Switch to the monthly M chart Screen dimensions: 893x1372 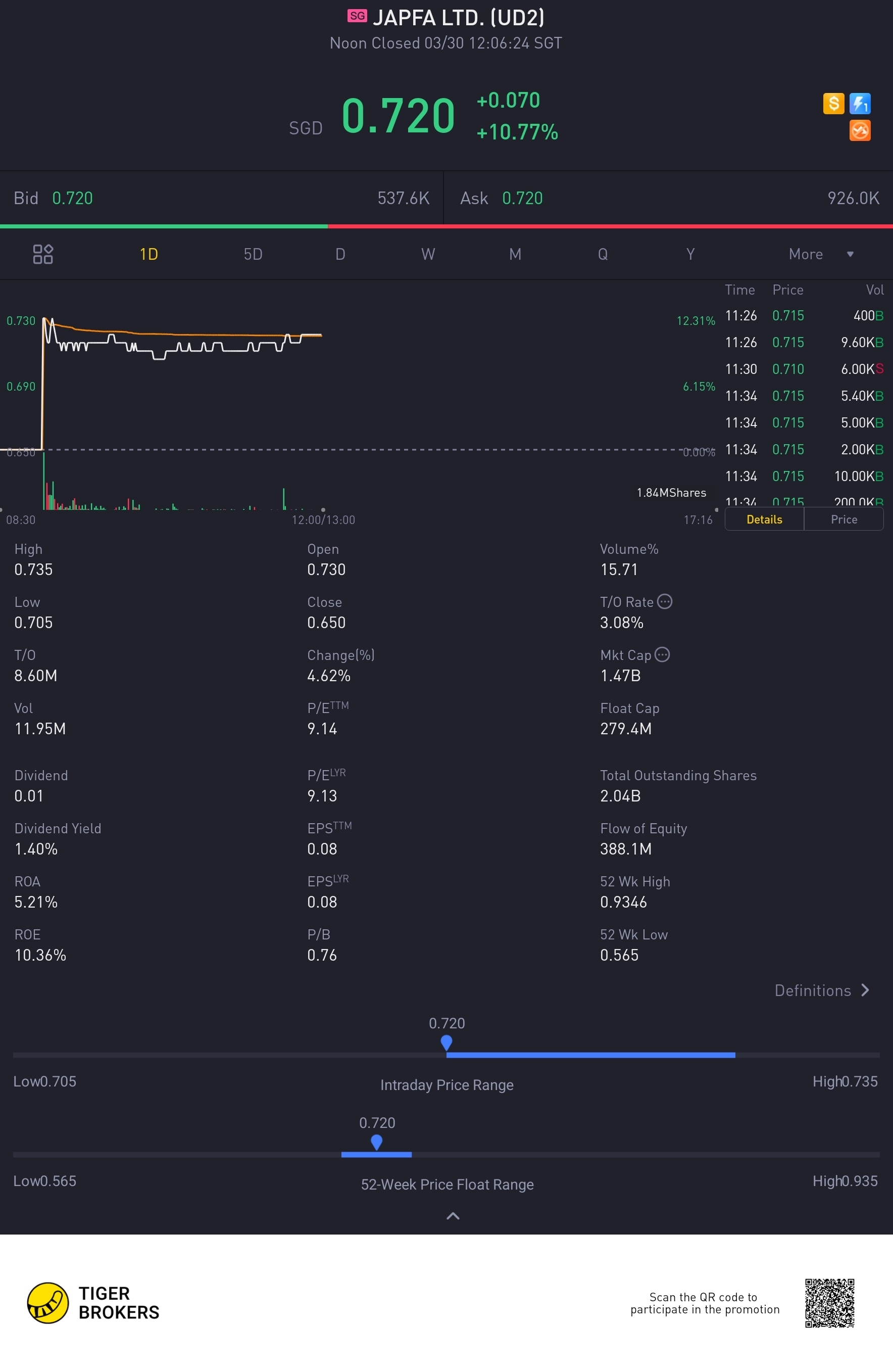[x=515, y=254]
